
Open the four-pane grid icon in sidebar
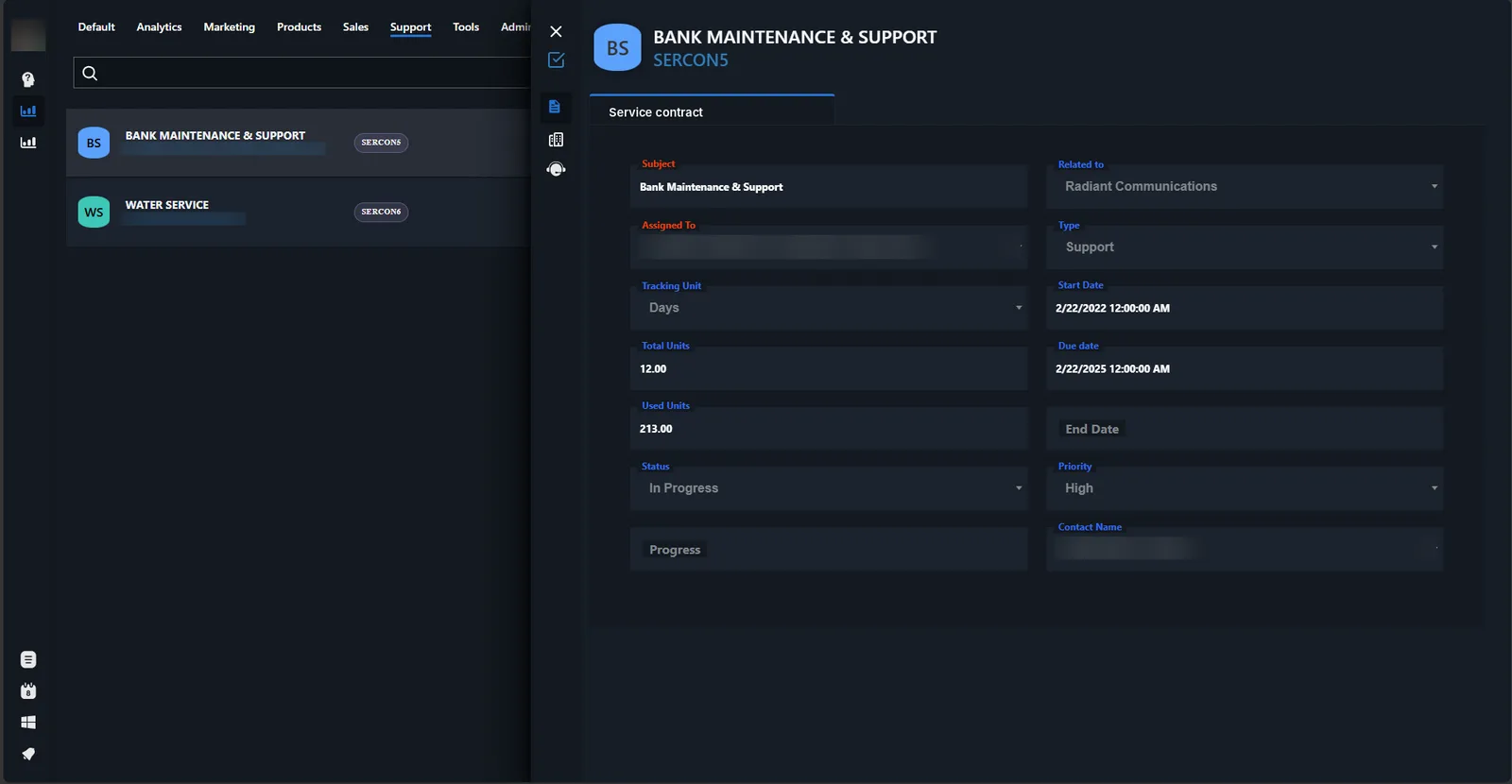tap(28, 723)
